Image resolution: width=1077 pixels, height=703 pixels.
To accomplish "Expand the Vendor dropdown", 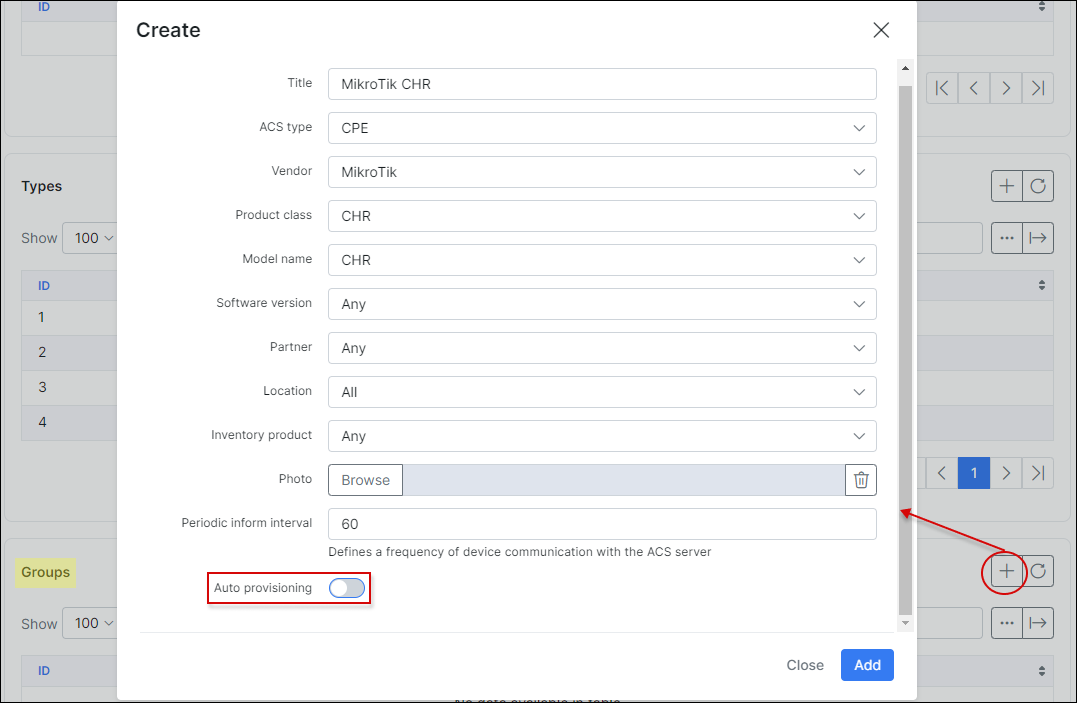I will 601,172.
